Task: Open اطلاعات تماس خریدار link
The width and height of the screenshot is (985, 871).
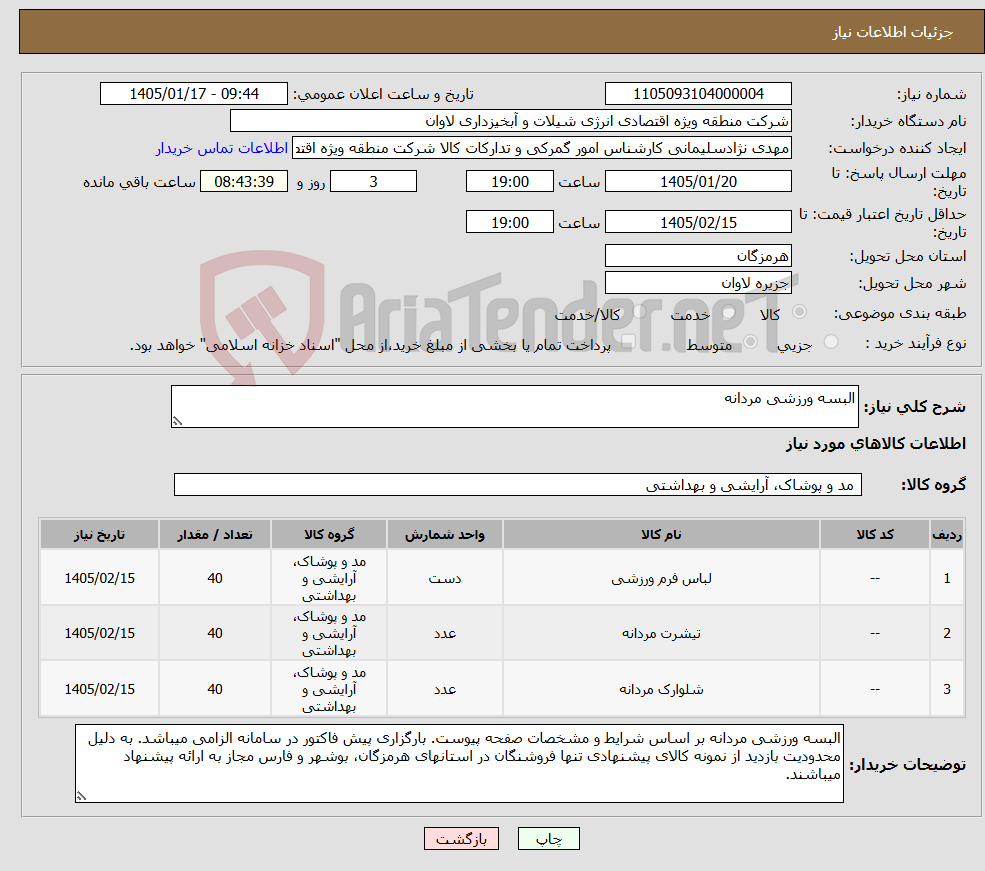Action: click(x=222, y=148)
